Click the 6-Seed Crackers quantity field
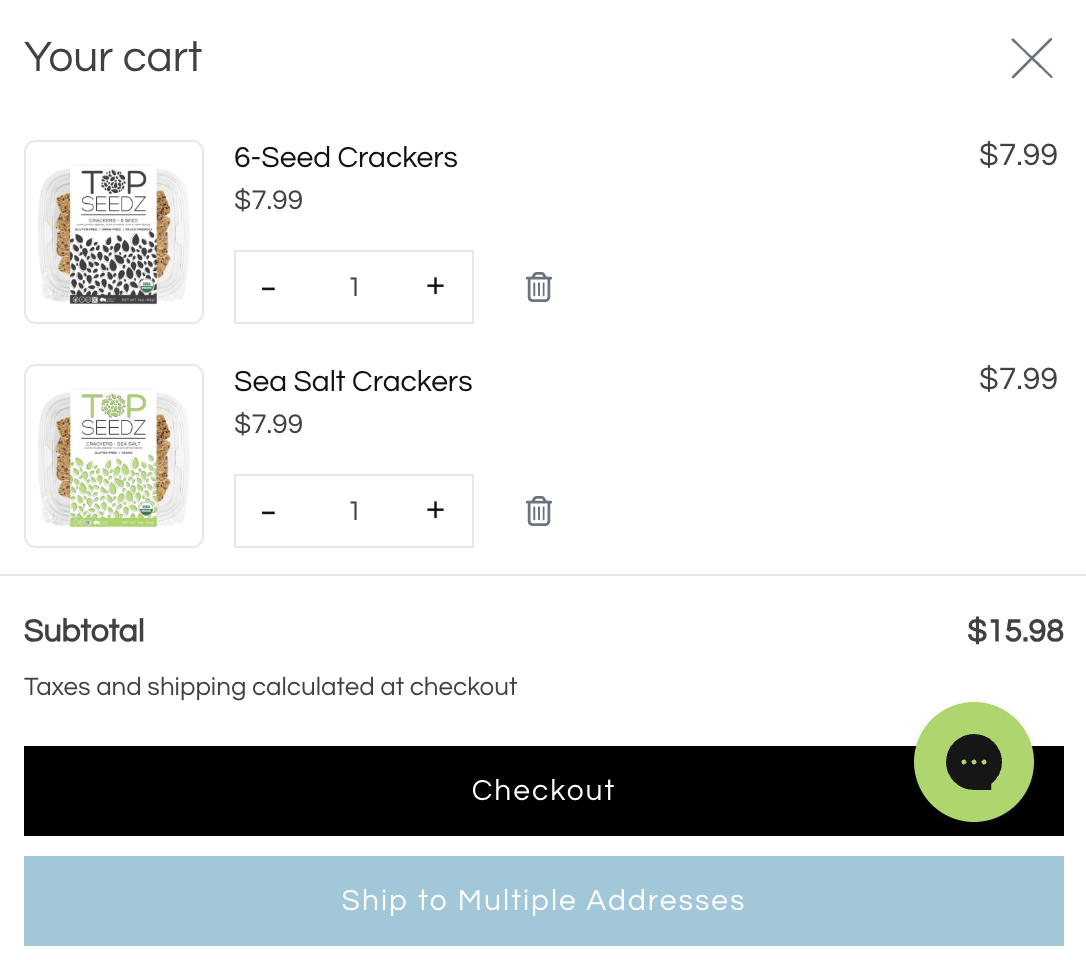Image resolution: width=1086 pixels, height=960 pixels. (x=354, y=288)
